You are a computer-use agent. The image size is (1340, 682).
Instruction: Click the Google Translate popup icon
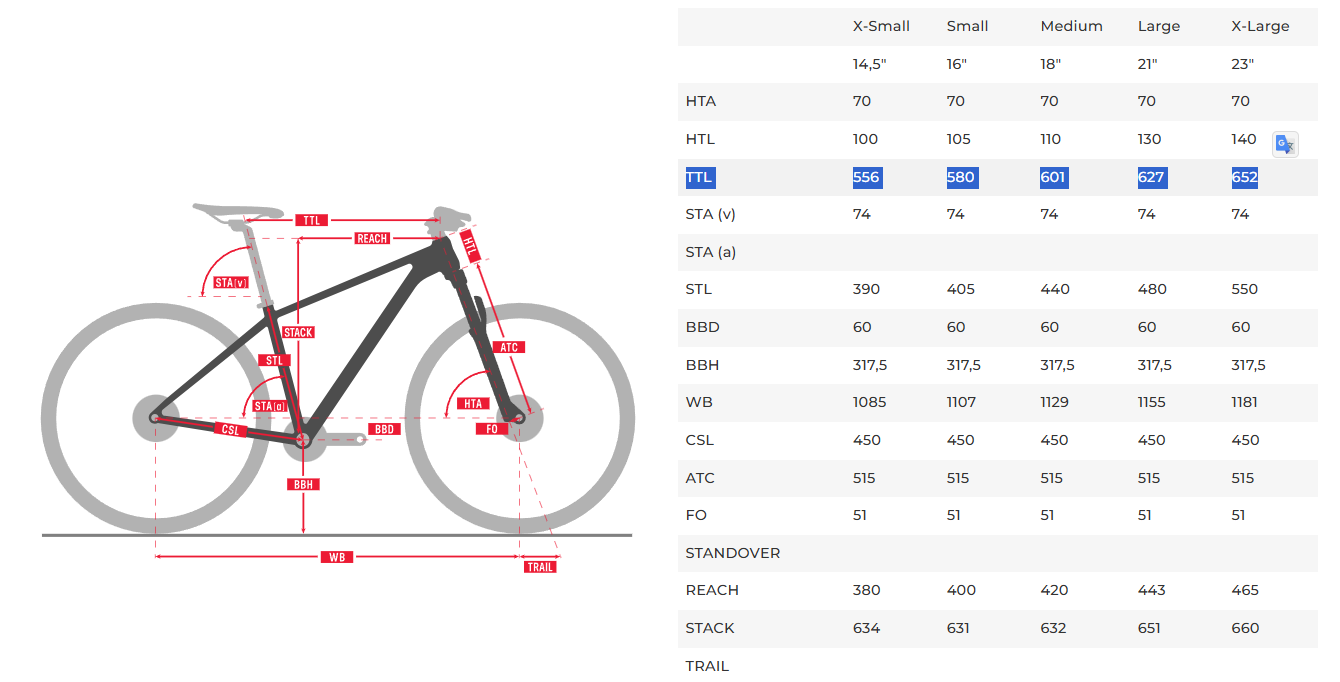pos(1285,144)
